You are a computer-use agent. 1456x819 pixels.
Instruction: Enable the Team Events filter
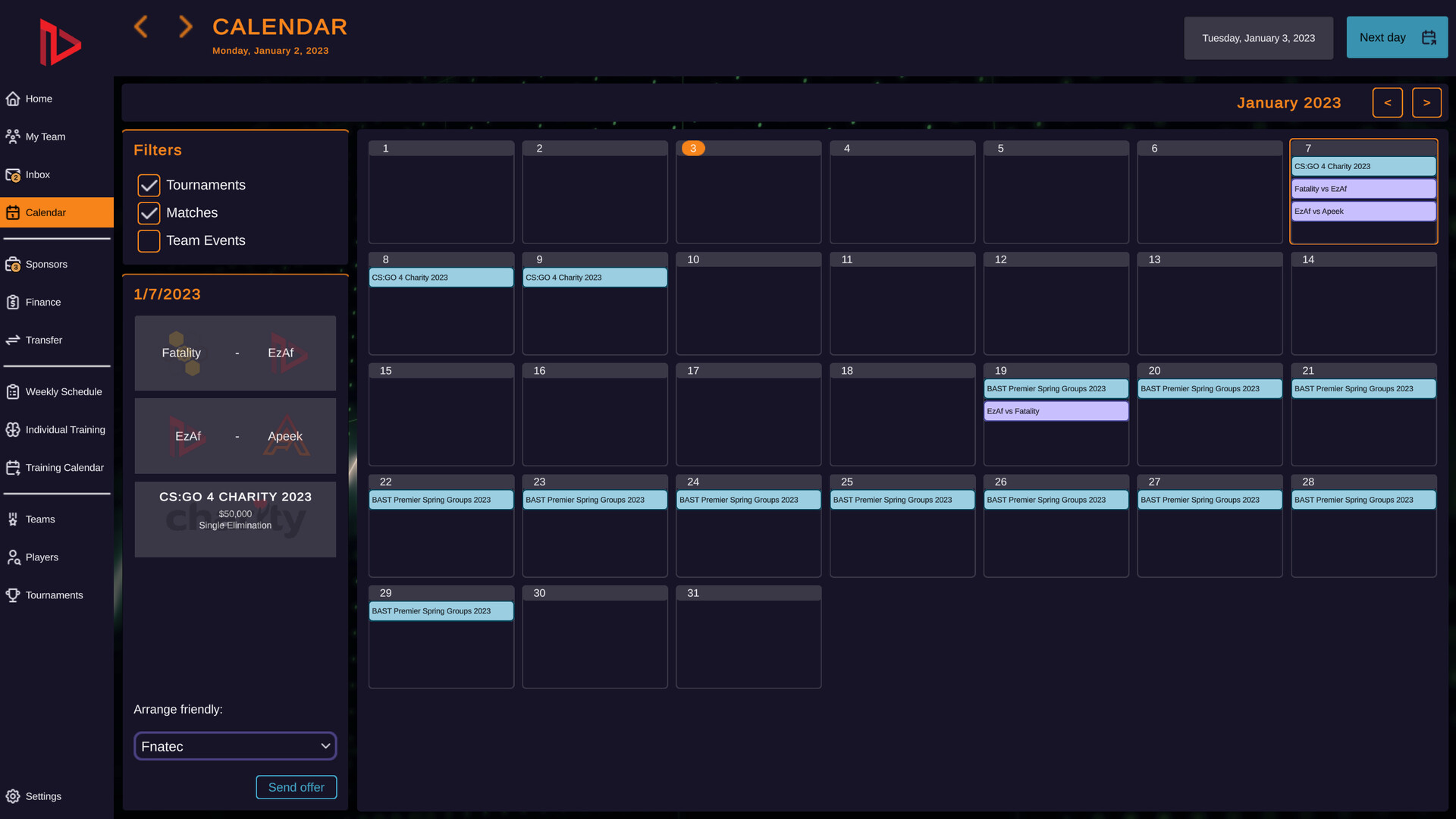(x=149, y=241)
